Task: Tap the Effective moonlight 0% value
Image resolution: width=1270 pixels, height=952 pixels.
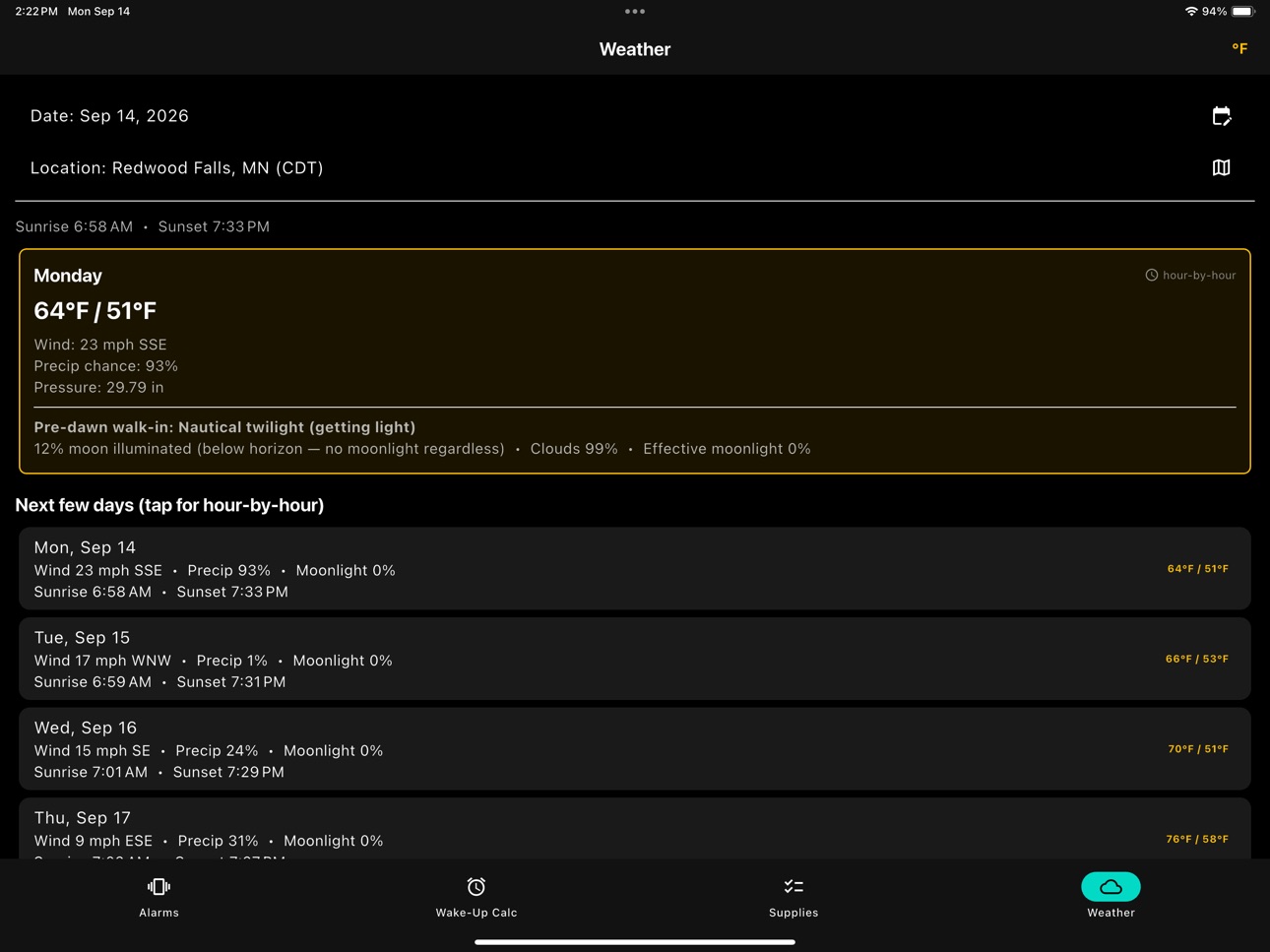Action: click(727, 449)
